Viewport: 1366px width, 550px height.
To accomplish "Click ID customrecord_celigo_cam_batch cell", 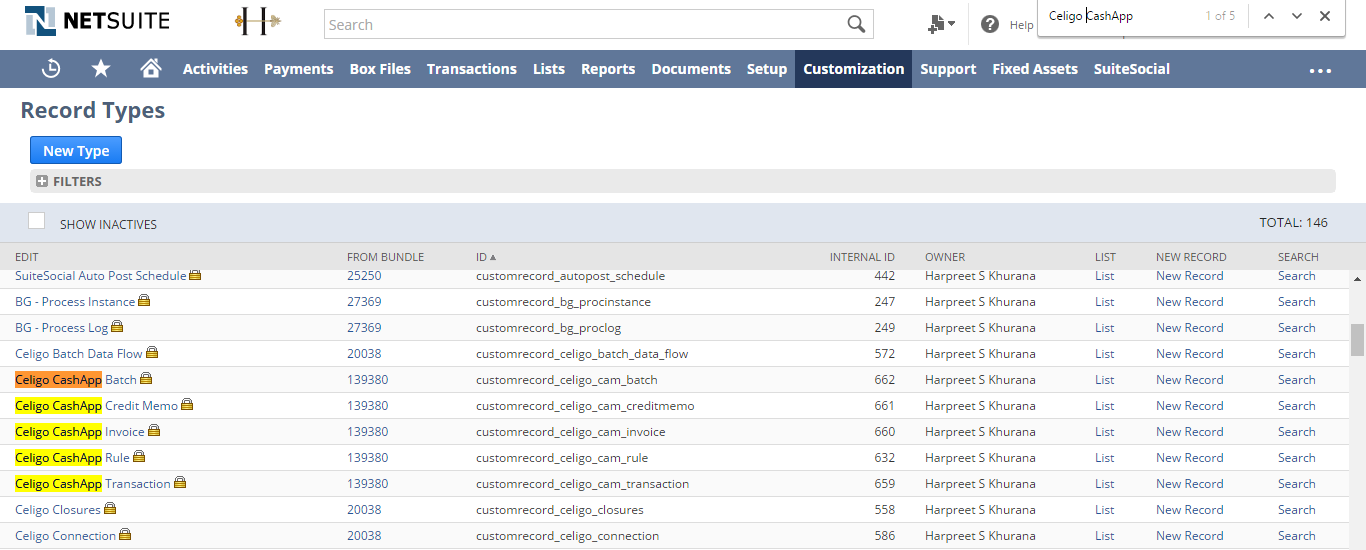I will (566, 380).
